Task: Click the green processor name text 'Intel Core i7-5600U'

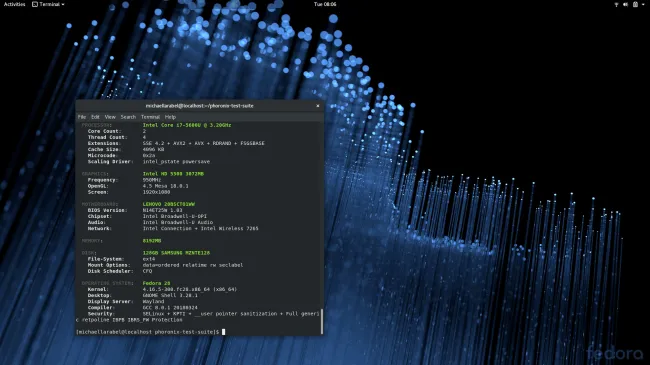Action: tap(171, 125)
